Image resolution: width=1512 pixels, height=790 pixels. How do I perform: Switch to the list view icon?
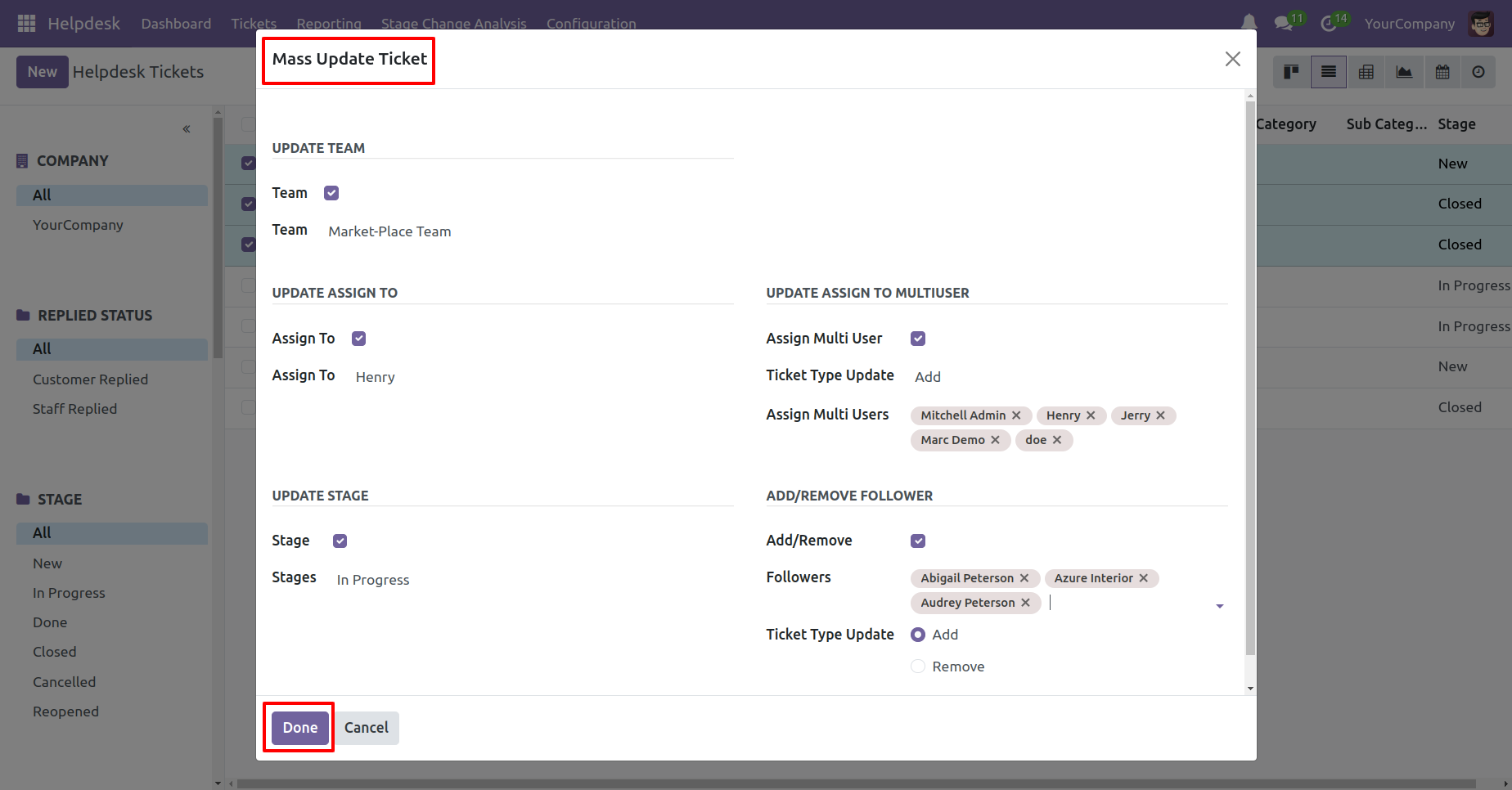click(1329, 72)
